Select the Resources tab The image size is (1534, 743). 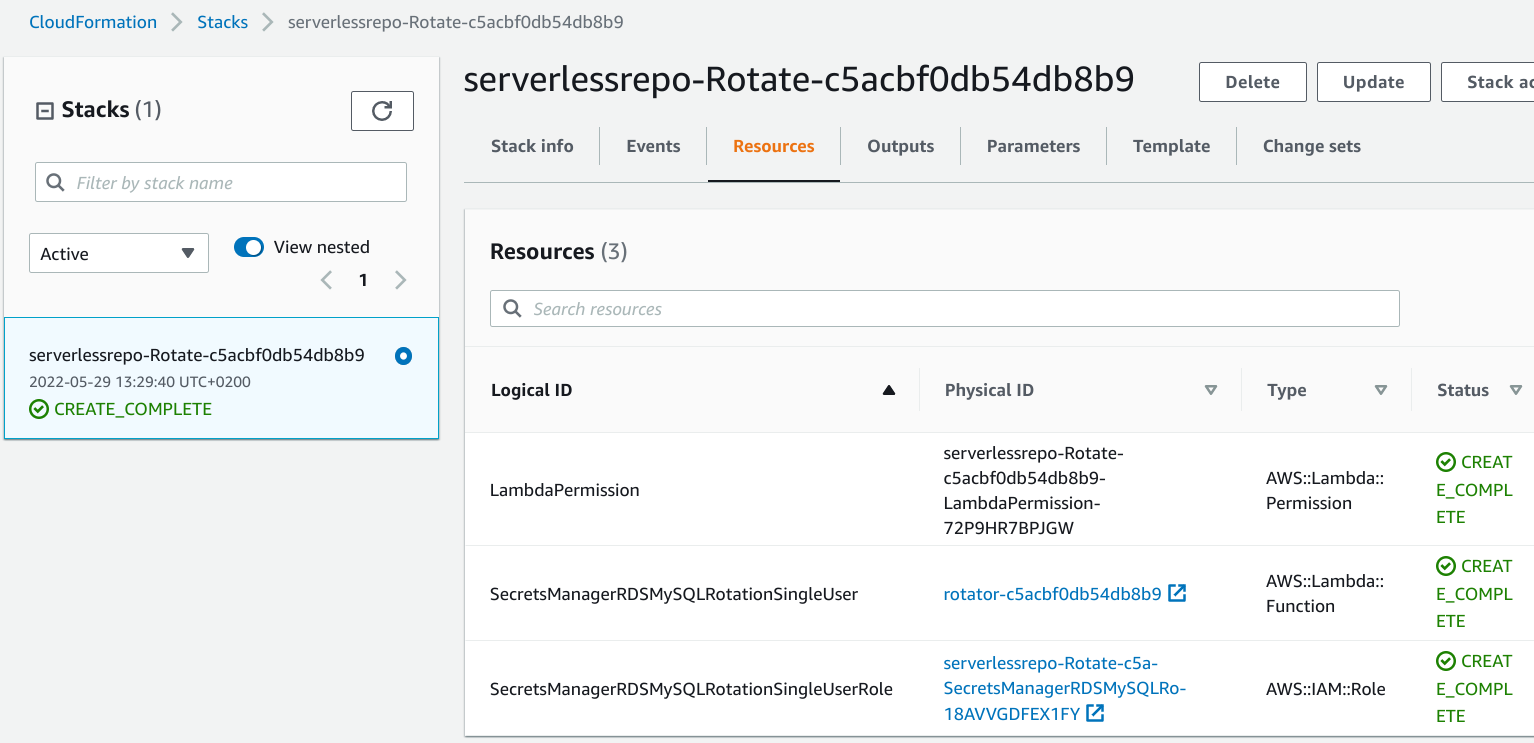coord(774,146)
